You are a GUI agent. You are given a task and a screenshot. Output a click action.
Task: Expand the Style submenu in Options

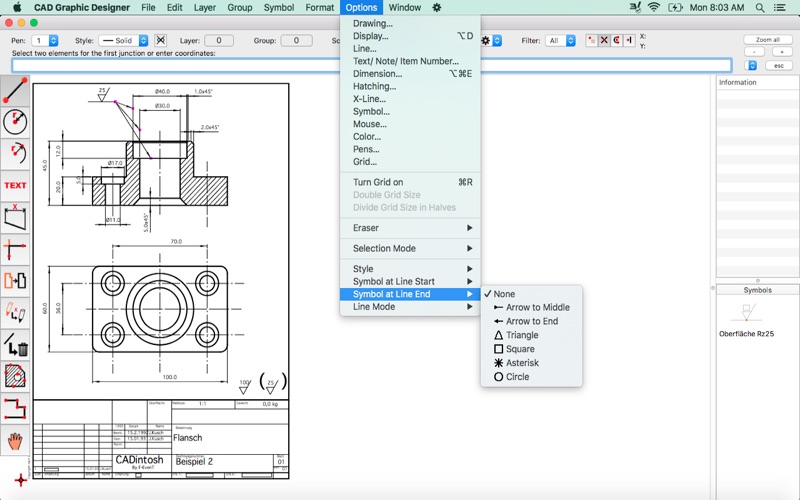click(x=410, y=269)
